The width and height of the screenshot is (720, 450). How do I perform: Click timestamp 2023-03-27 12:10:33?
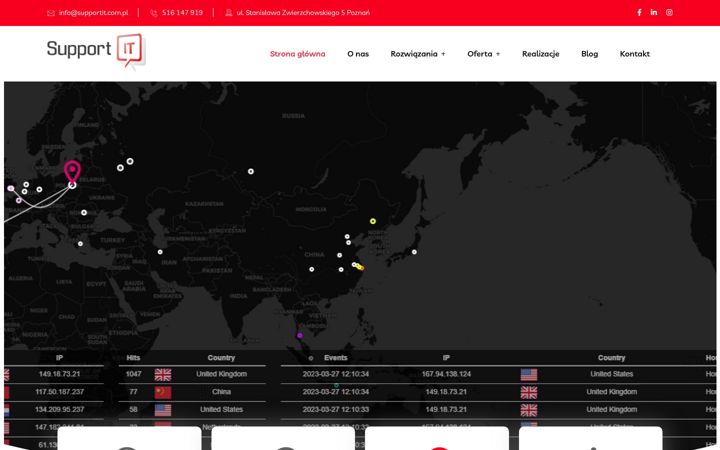click(336, 410)
